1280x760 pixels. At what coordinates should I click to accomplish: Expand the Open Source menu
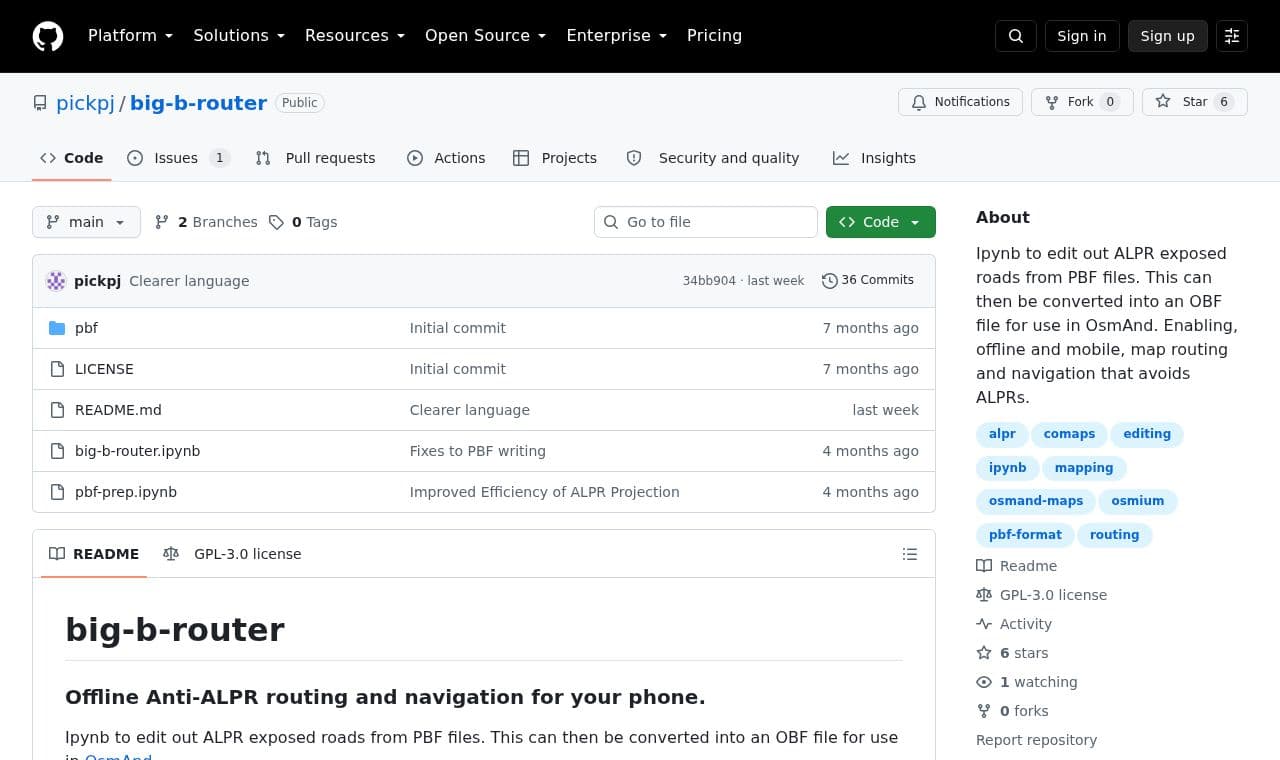click(x=486, y=36)
